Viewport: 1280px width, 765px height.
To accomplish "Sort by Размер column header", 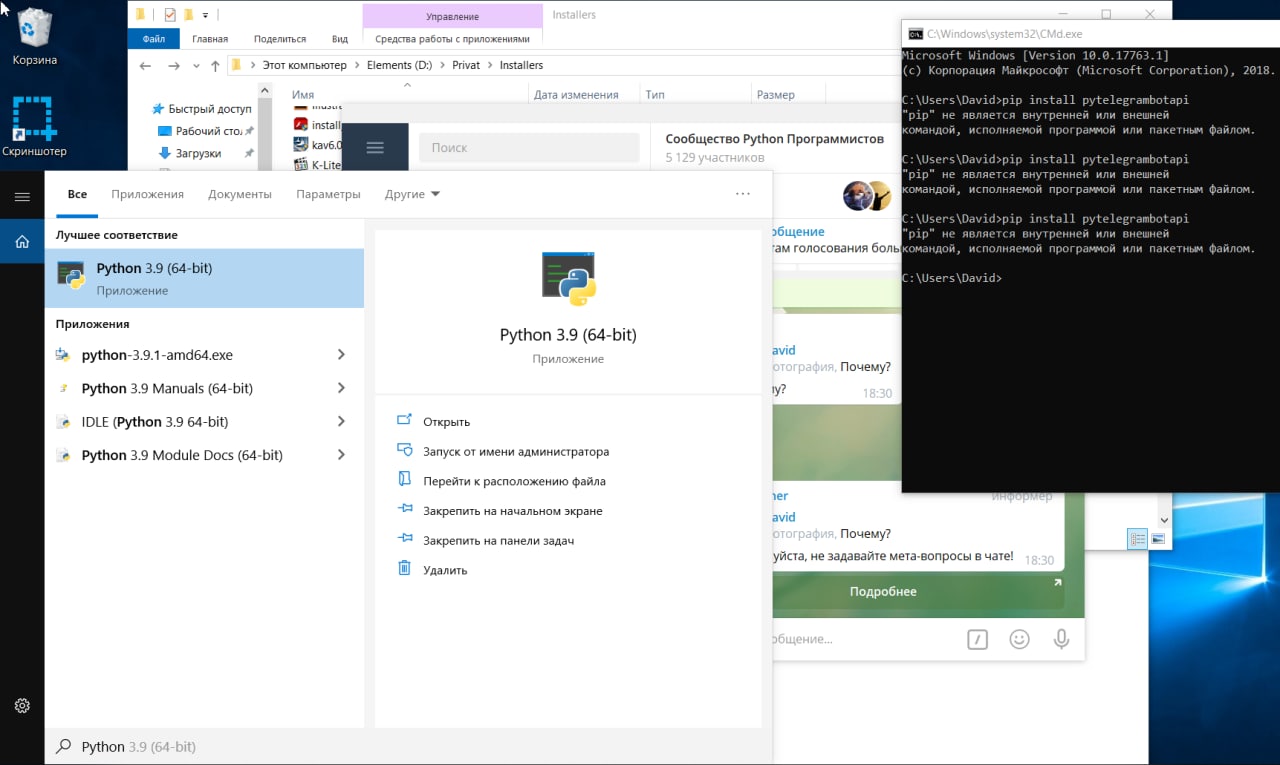I will [776, 95].
